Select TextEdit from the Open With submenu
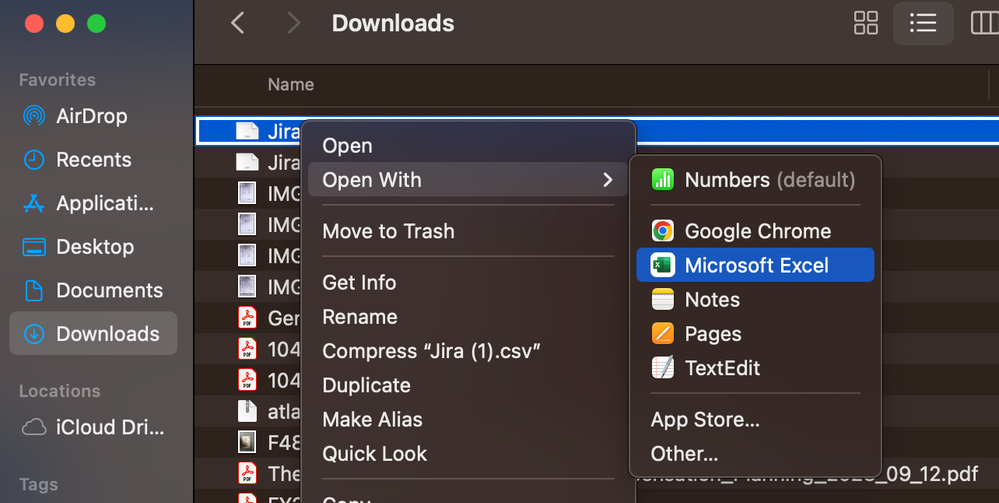This screenshot has height=503, width=999. coord(755,368)
